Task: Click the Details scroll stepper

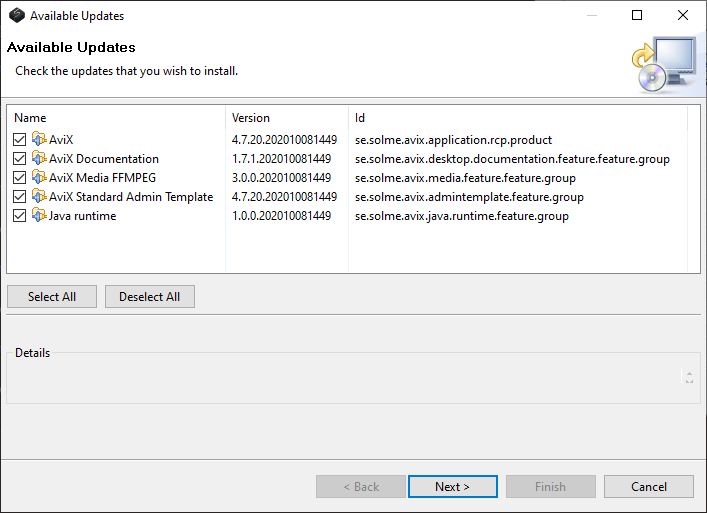Action: tap(688, 377)
